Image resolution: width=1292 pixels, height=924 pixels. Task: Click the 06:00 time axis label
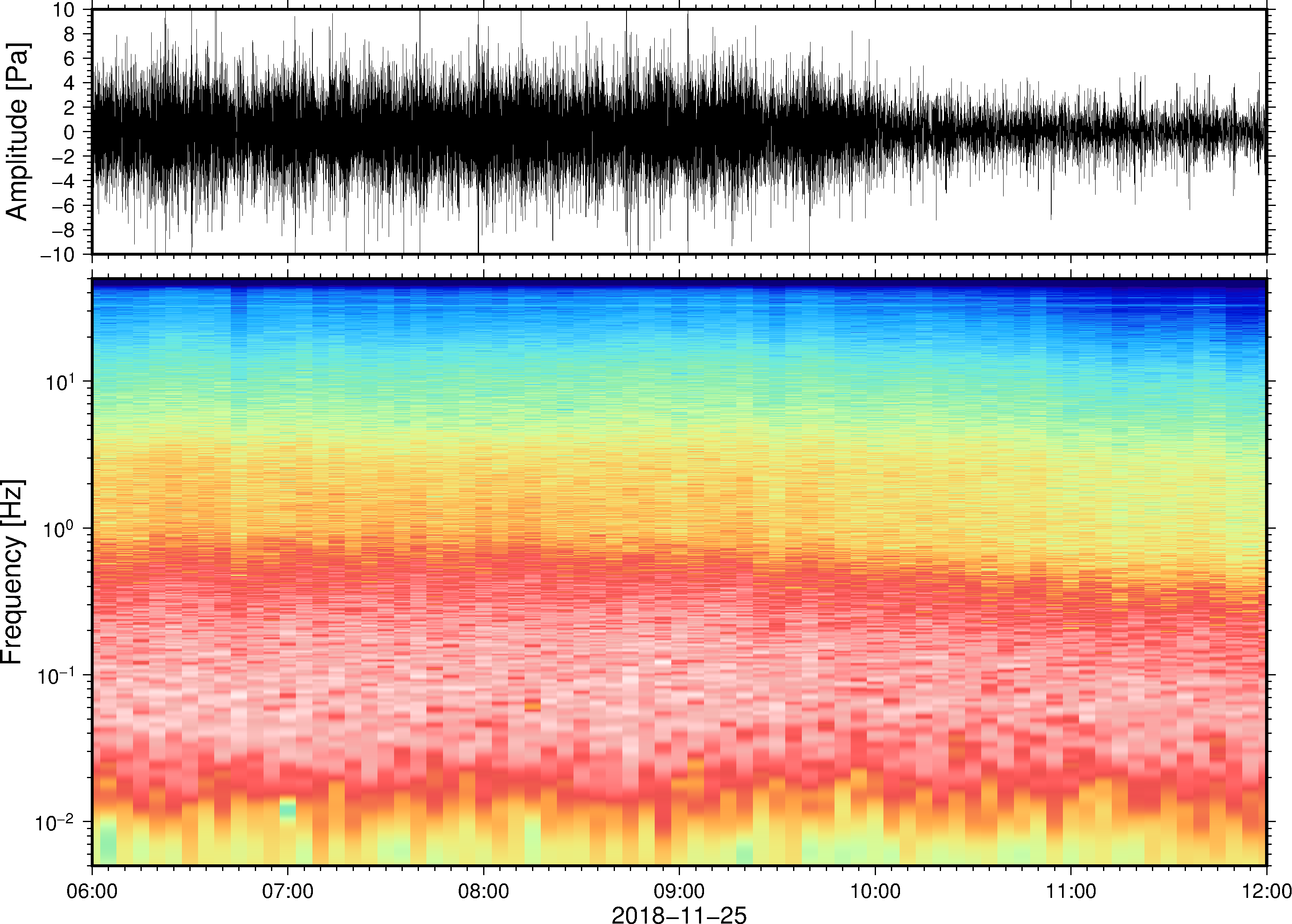point(92,891)
